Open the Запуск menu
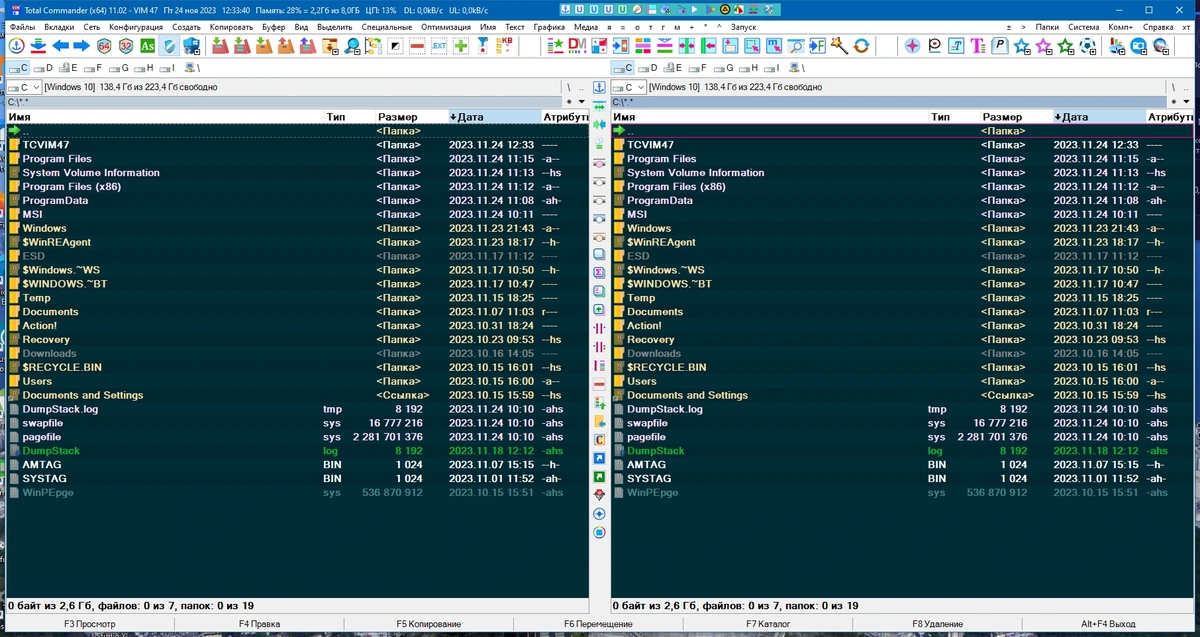The width and height of the screenshot is (1200, 637). pyautogui.click(x=744, y=27)
